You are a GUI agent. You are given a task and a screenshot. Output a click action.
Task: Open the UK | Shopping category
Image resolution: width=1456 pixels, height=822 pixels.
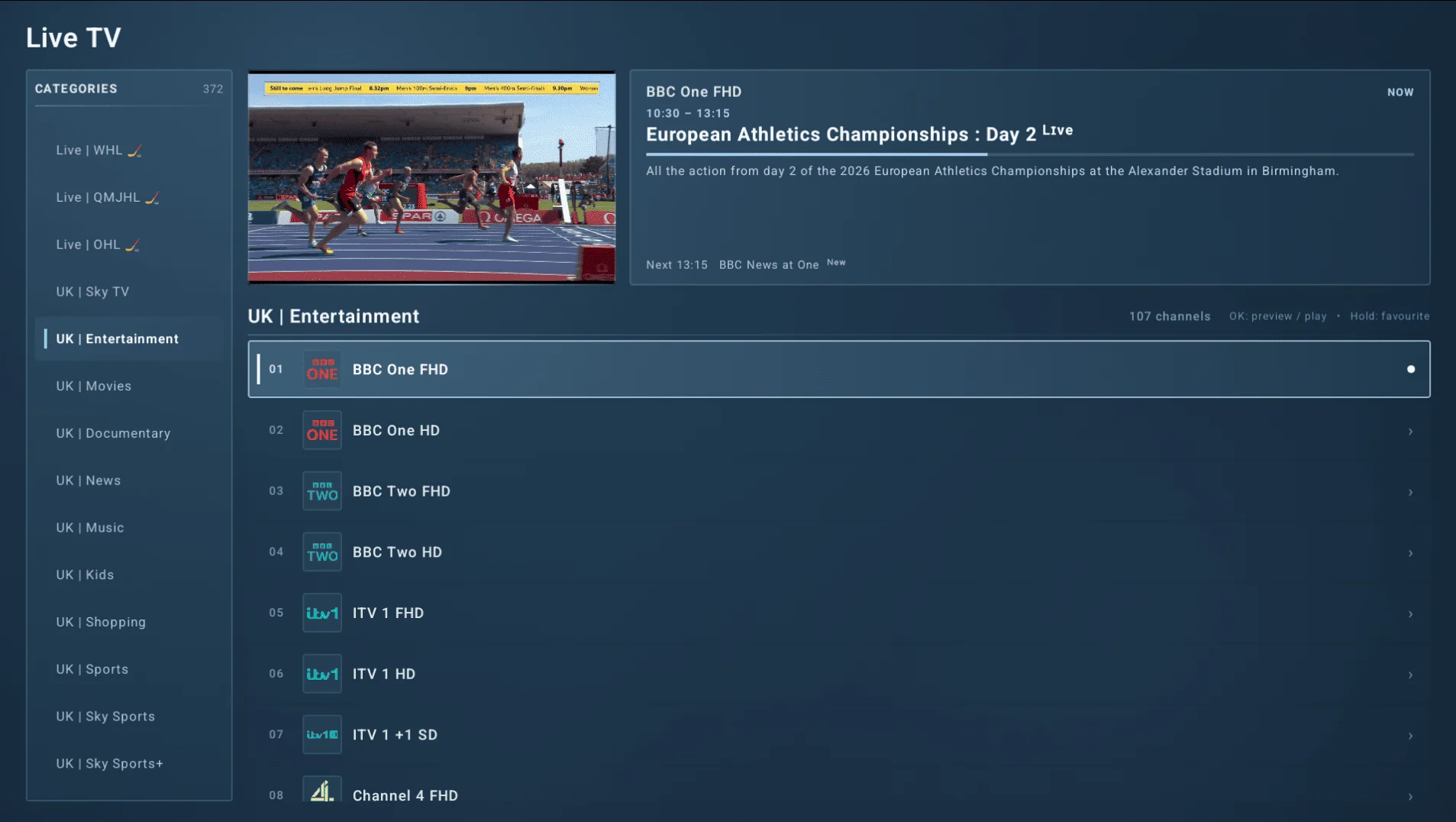129,623
